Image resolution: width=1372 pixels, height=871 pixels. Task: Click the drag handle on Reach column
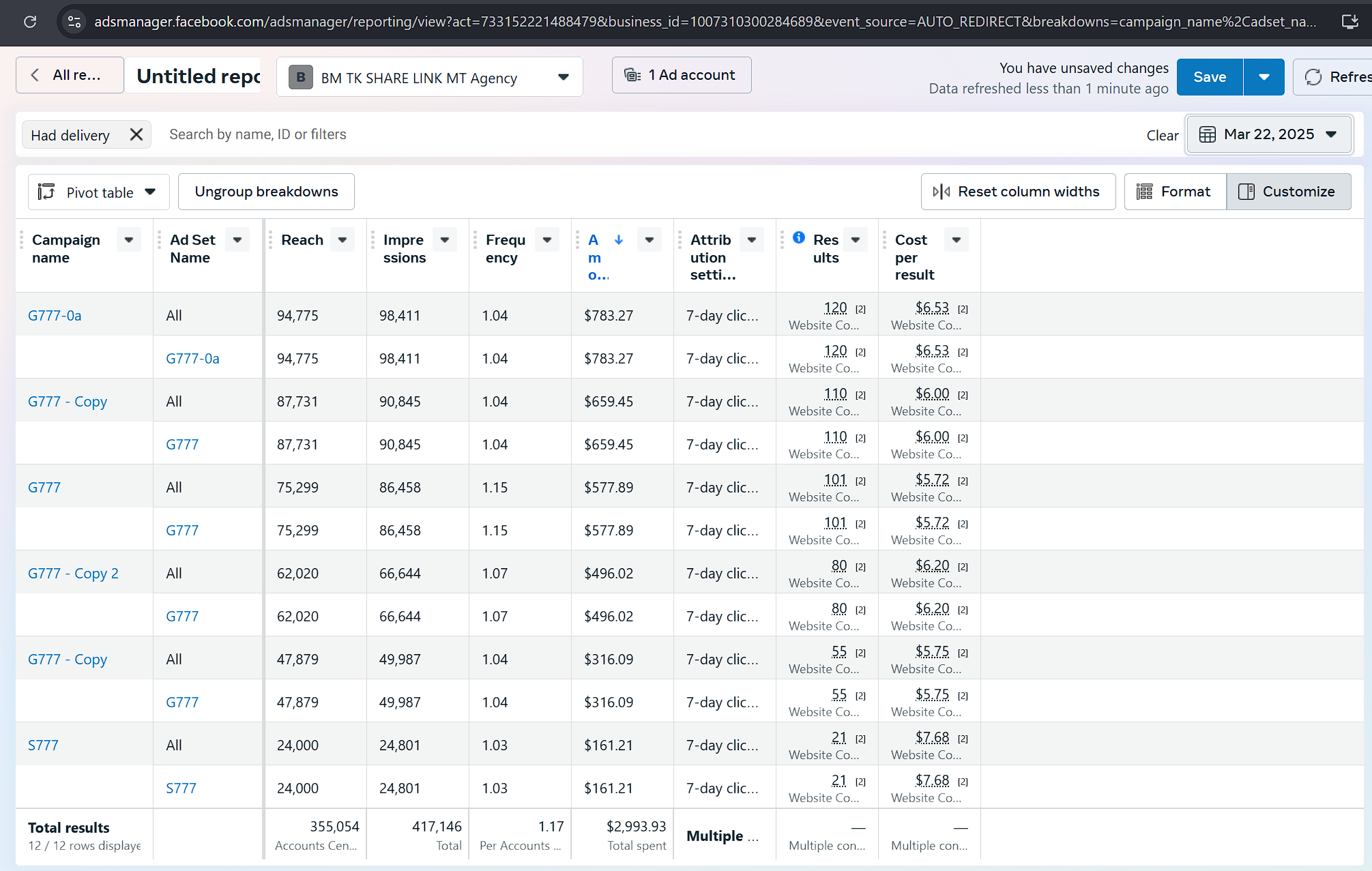(271, 240)
